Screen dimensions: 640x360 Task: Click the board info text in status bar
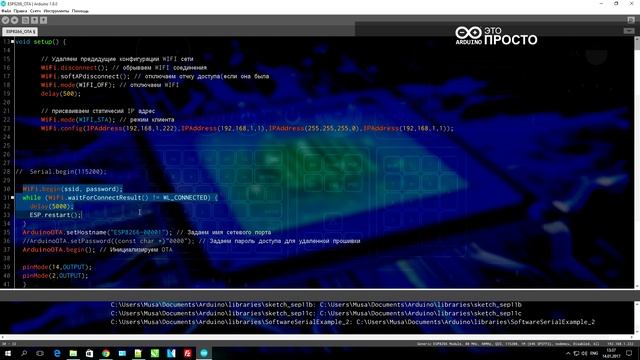coord(508,344)
